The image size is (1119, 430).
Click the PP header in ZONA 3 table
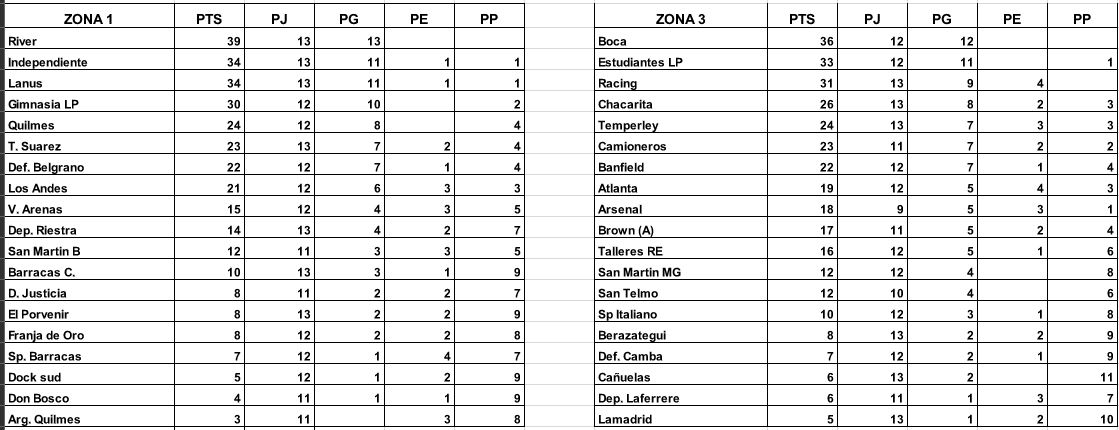tap(1082, 19)
